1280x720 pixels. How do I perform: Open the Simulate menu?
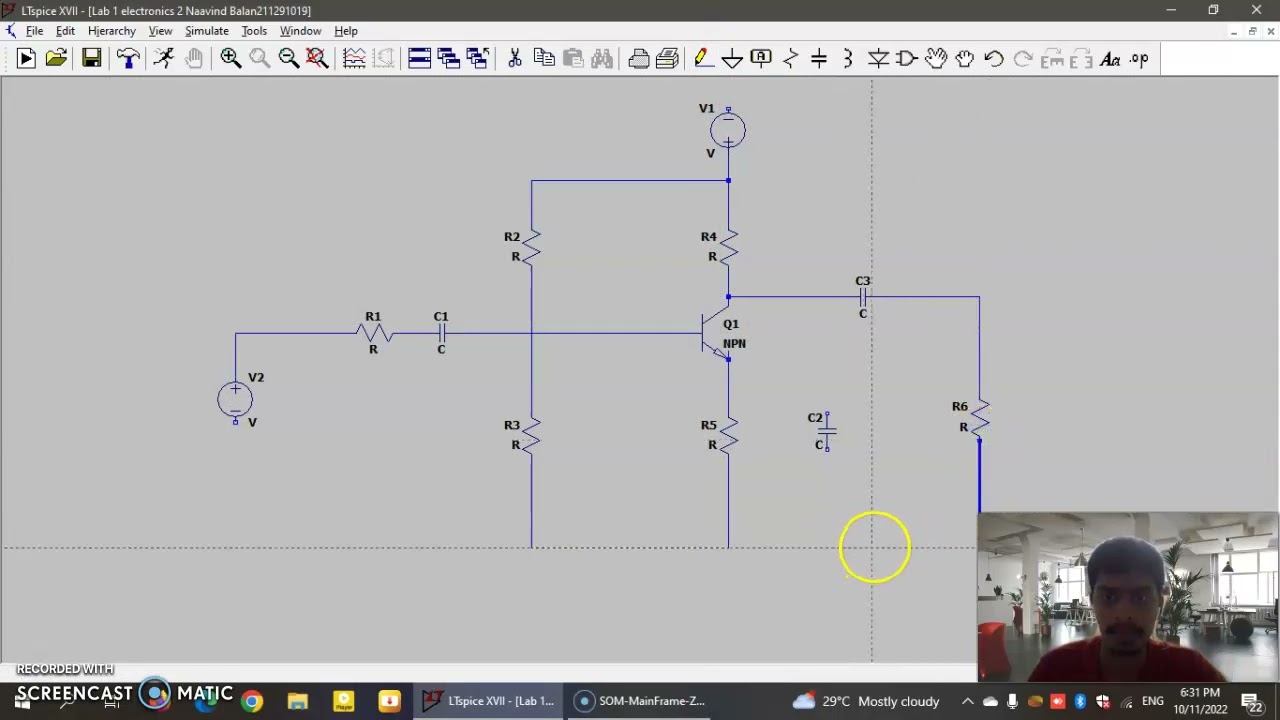point(207,31)
